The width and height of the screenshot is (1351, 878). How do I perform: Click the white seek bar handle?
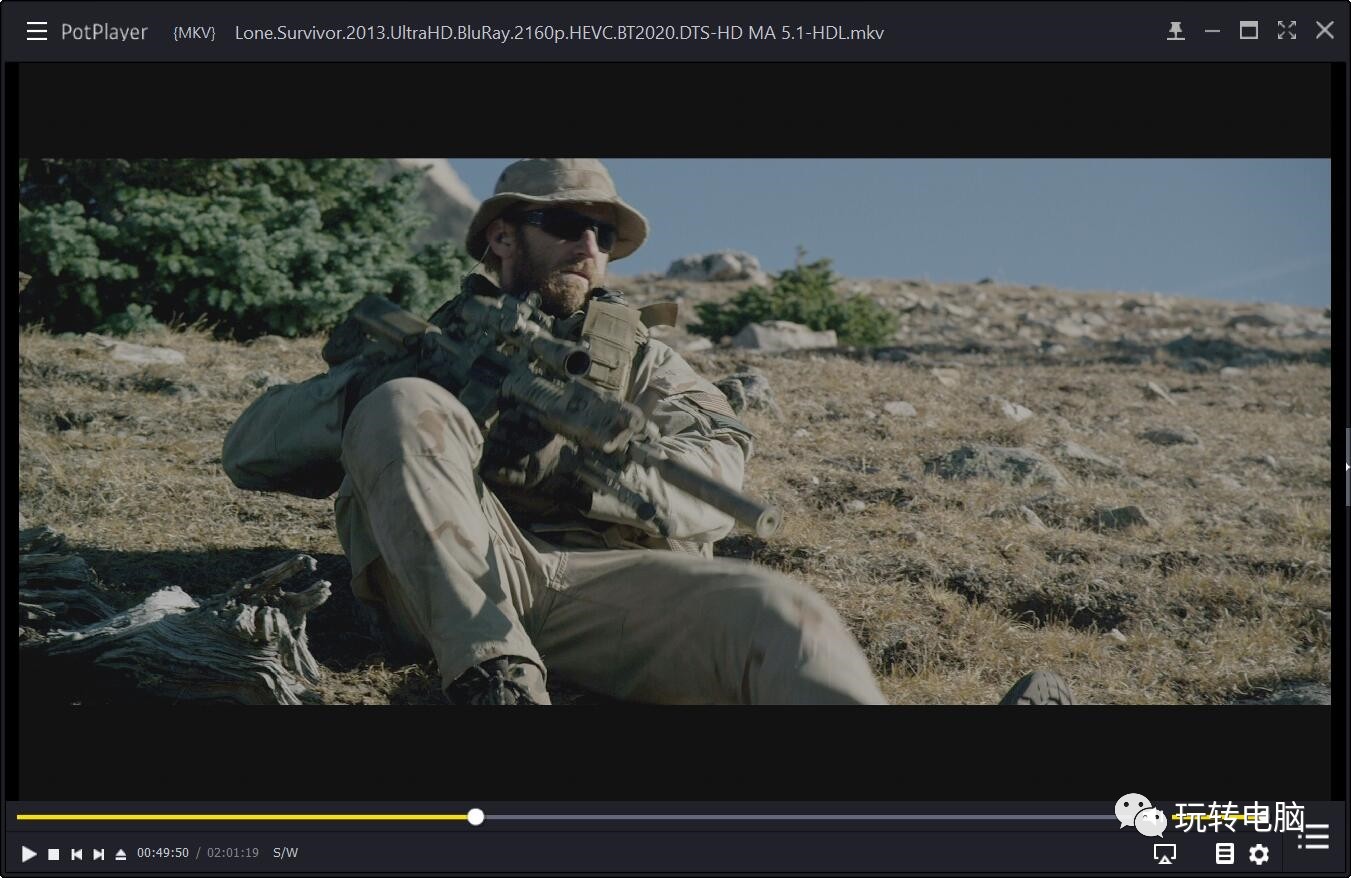pyautogui.click(x=476, y=817)
